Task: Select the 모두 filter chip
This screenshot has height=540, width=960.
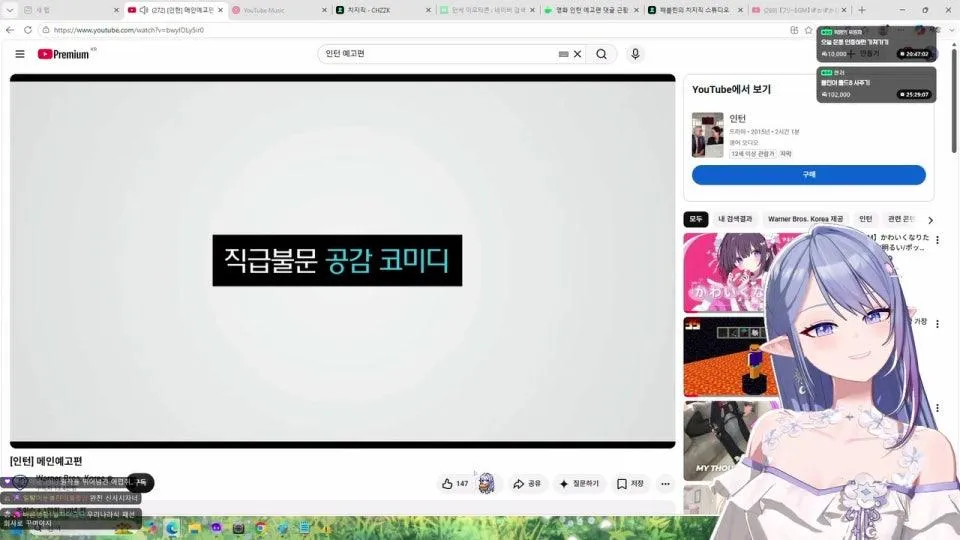Action: (x=696, y=219)
